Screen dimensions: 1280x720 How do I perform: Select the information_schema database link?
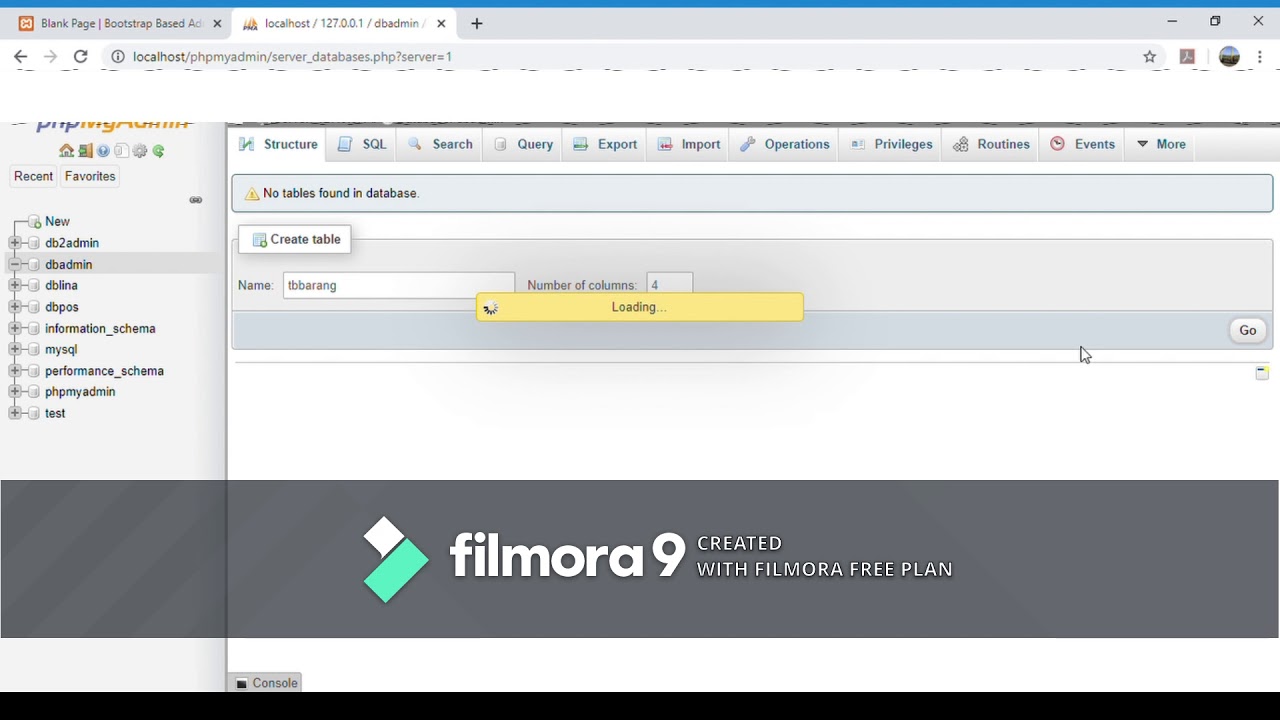[x=100, y=329]
